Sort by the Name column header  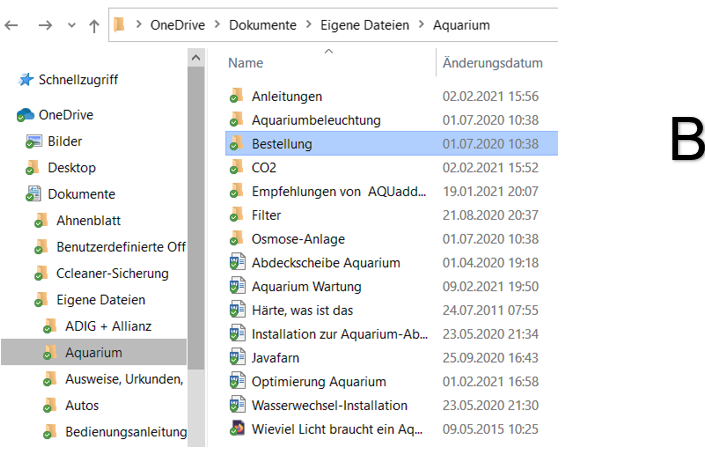tap(245, 63)
